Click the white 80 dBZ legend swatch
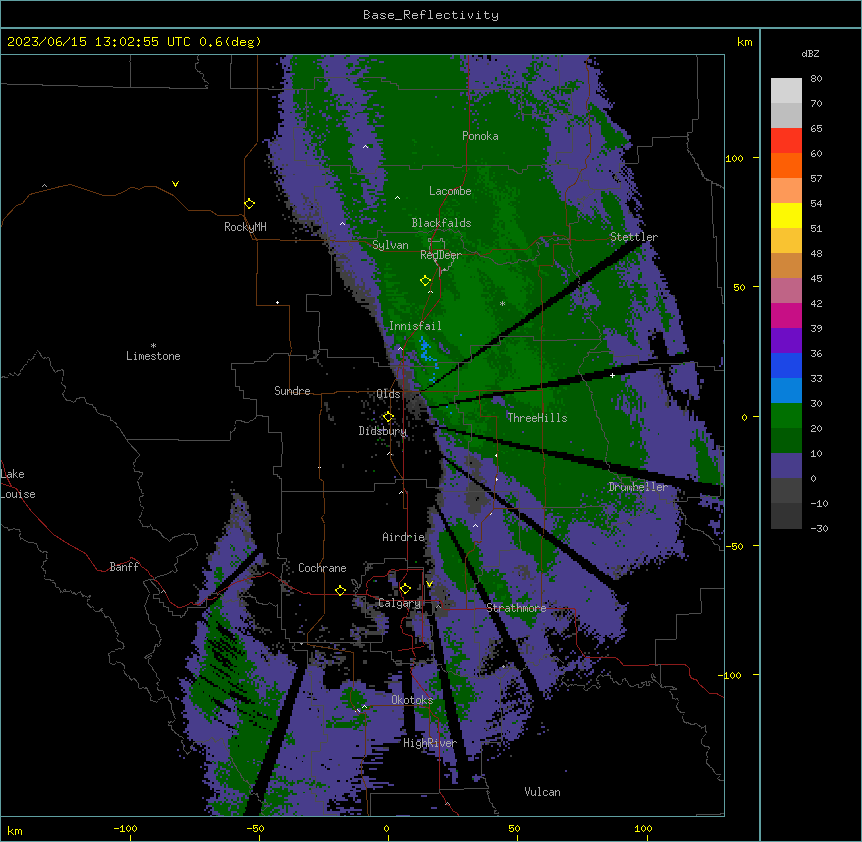The width and height of the screenshot is (862, 842). click(786, 90)
